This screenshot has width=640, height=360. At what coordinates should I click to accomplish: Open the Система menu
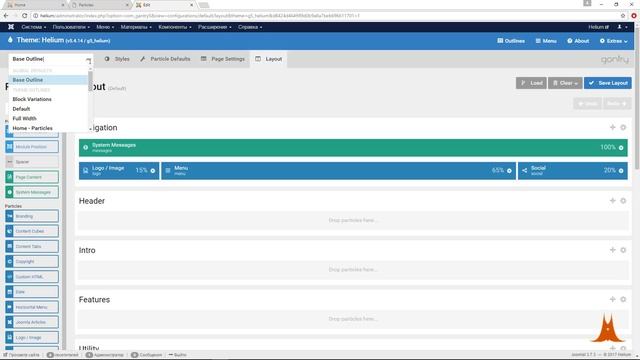point(33,27)
